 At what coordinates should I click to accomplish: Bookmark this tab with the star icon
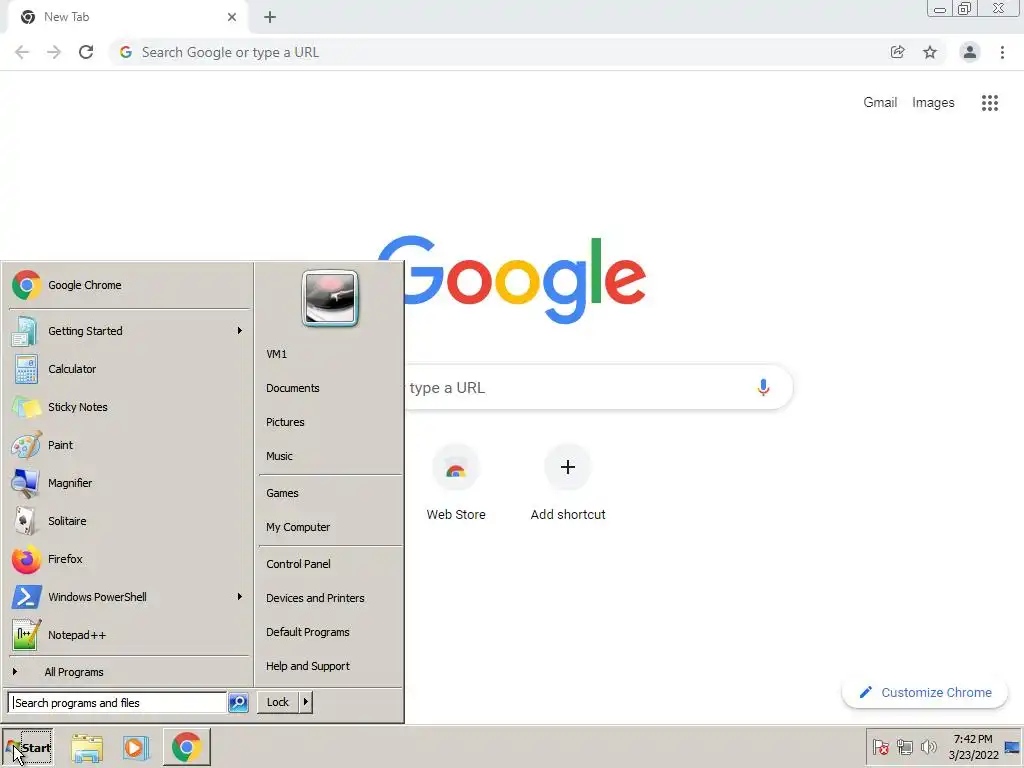(929, 52)
